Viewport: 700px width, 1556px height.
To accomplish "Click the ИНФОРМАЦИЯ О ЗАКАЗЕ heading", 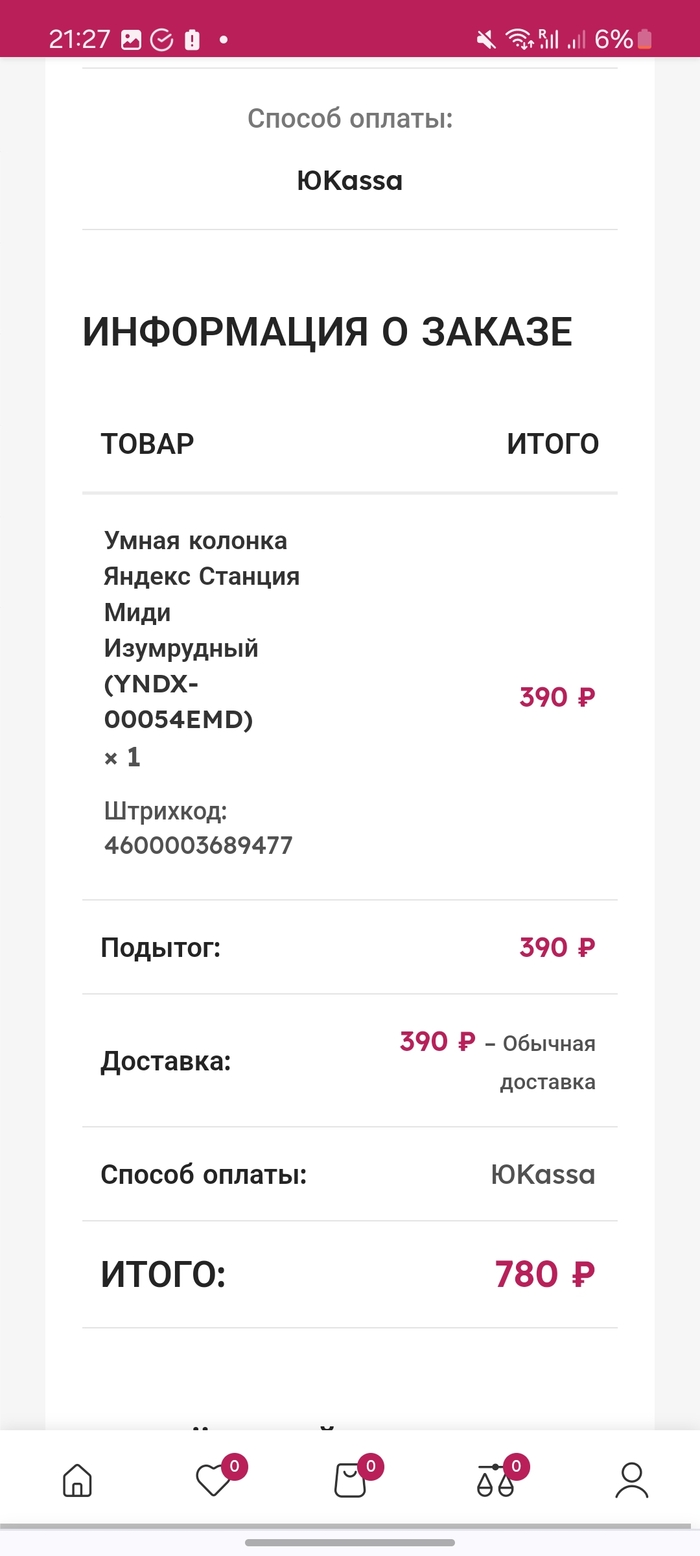I will coord(327,332).
